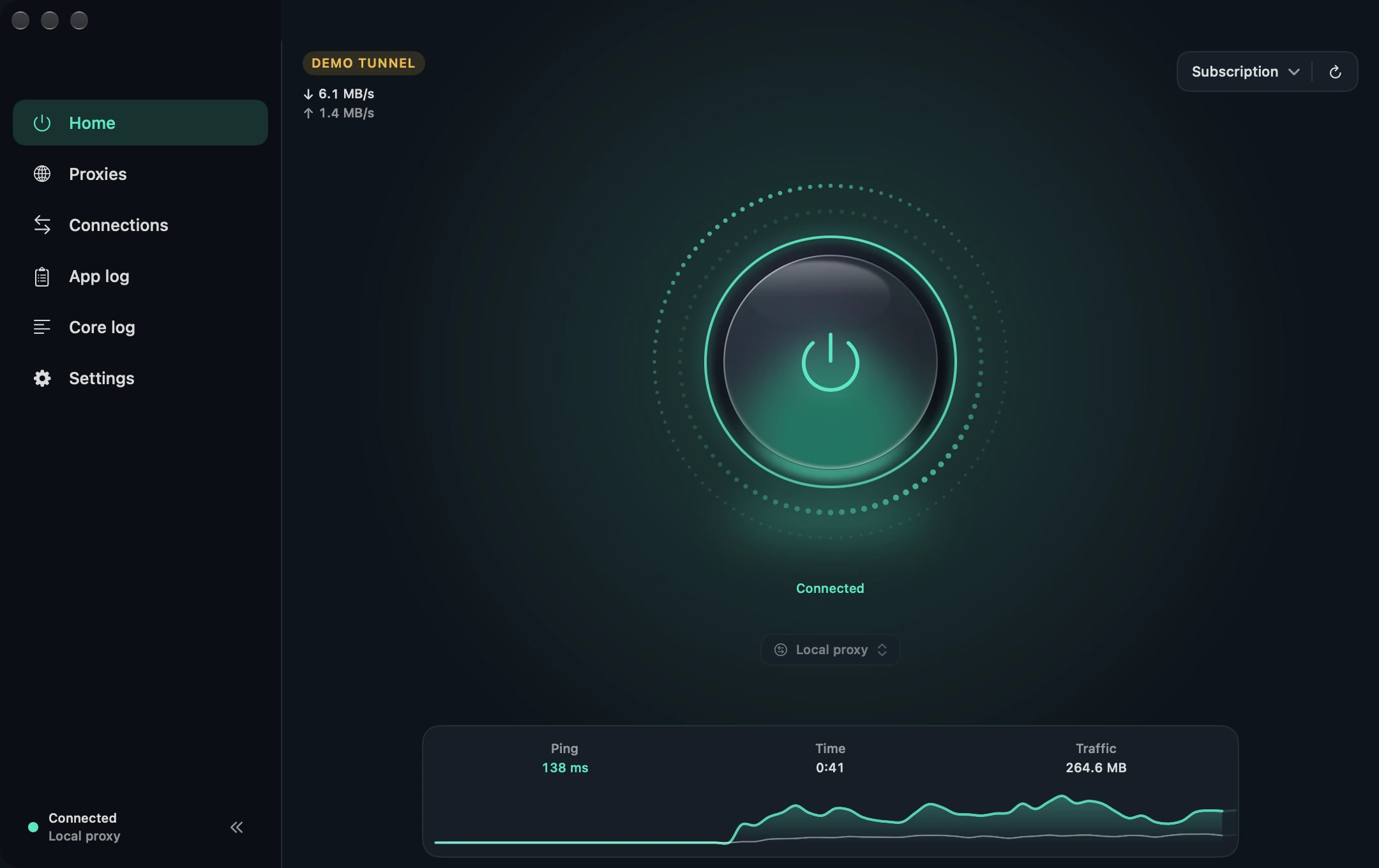Collapse the sidebar with double chevron
The width and height of the screenshot is (1379, 868).
tap(236, 827)
